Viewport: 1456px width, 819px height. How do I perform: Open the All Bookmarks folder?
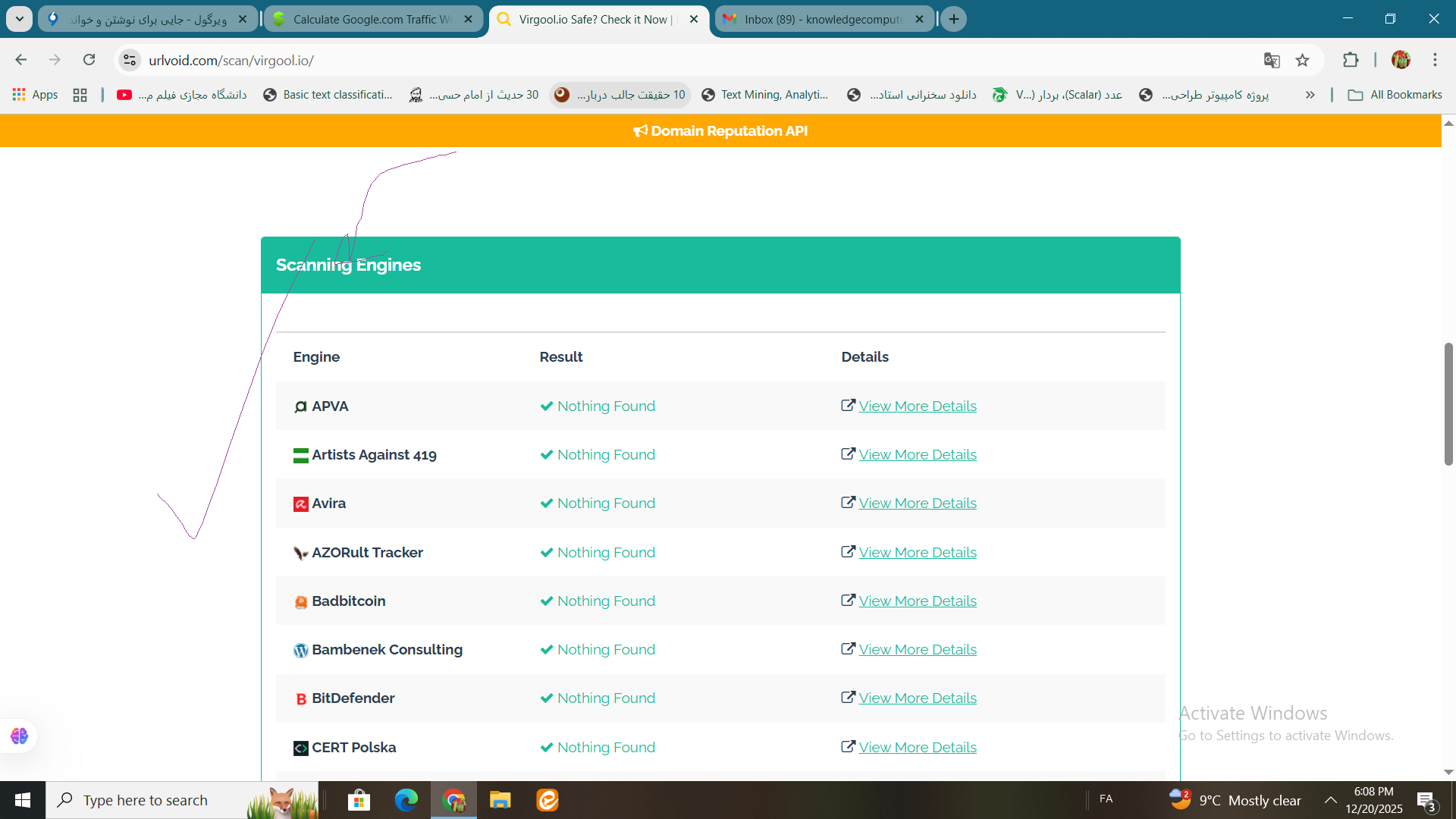[x=1395, y=95]
